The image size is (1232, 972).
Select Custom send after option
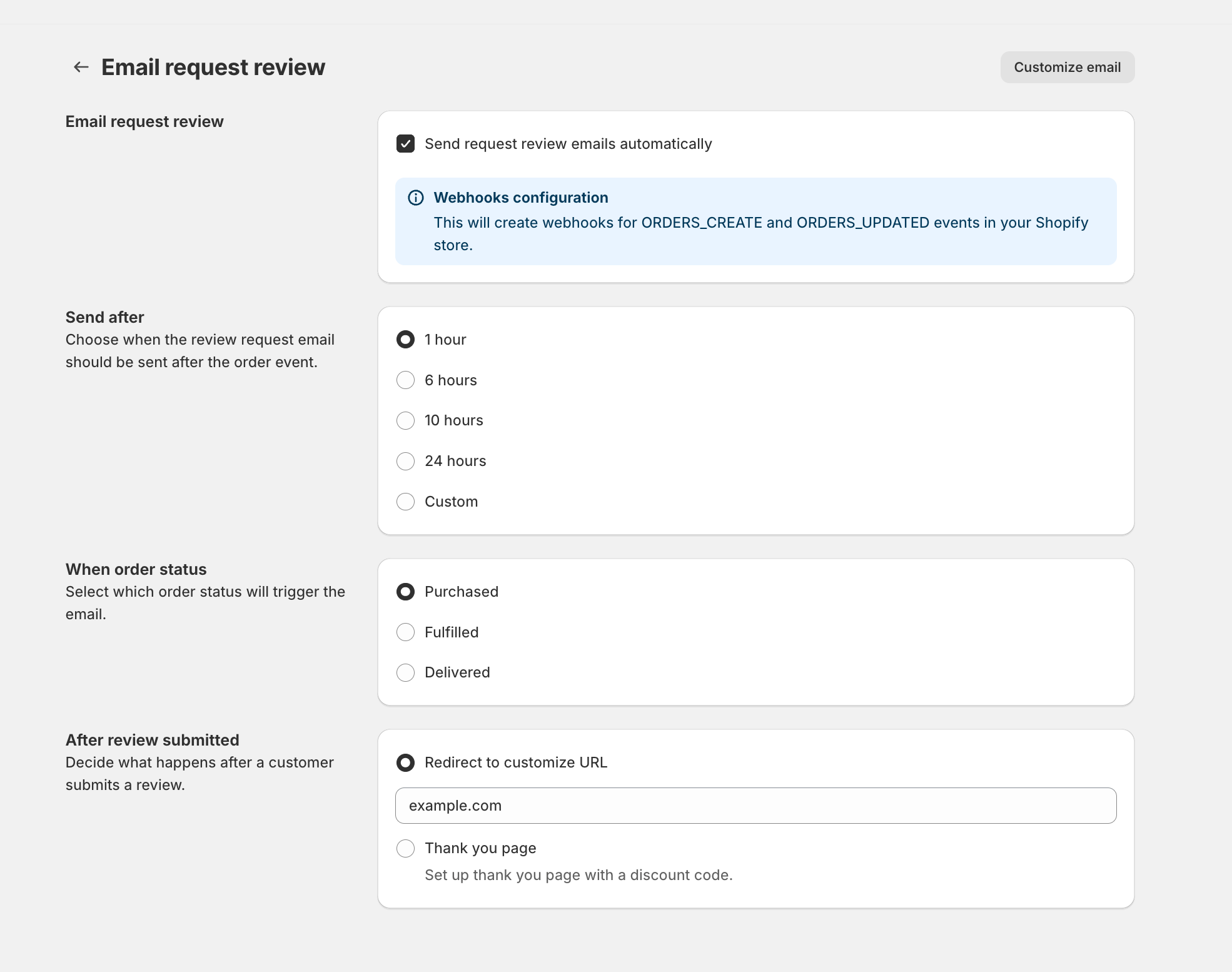406,502
